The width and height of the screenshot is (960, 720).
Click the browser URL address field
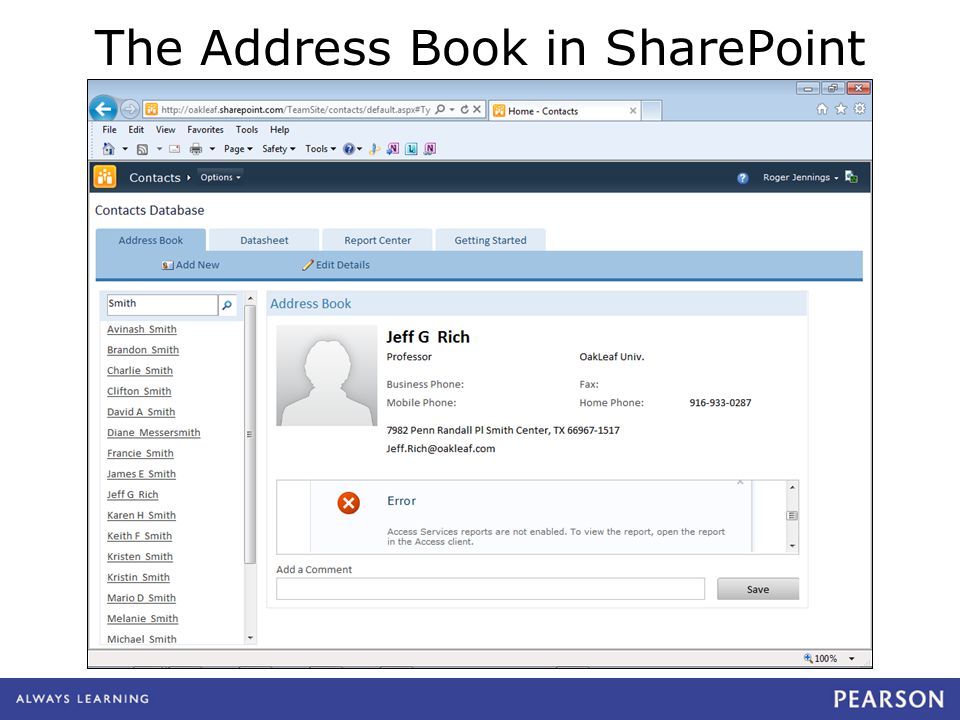point(296,110)
